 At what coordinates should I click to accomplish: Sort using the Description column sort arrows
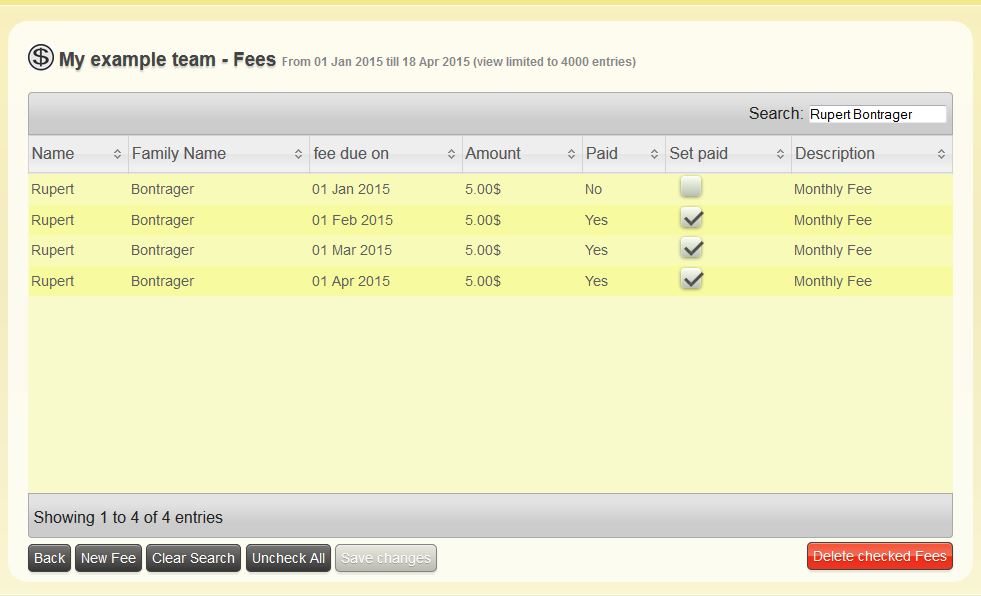coord(941,154)
